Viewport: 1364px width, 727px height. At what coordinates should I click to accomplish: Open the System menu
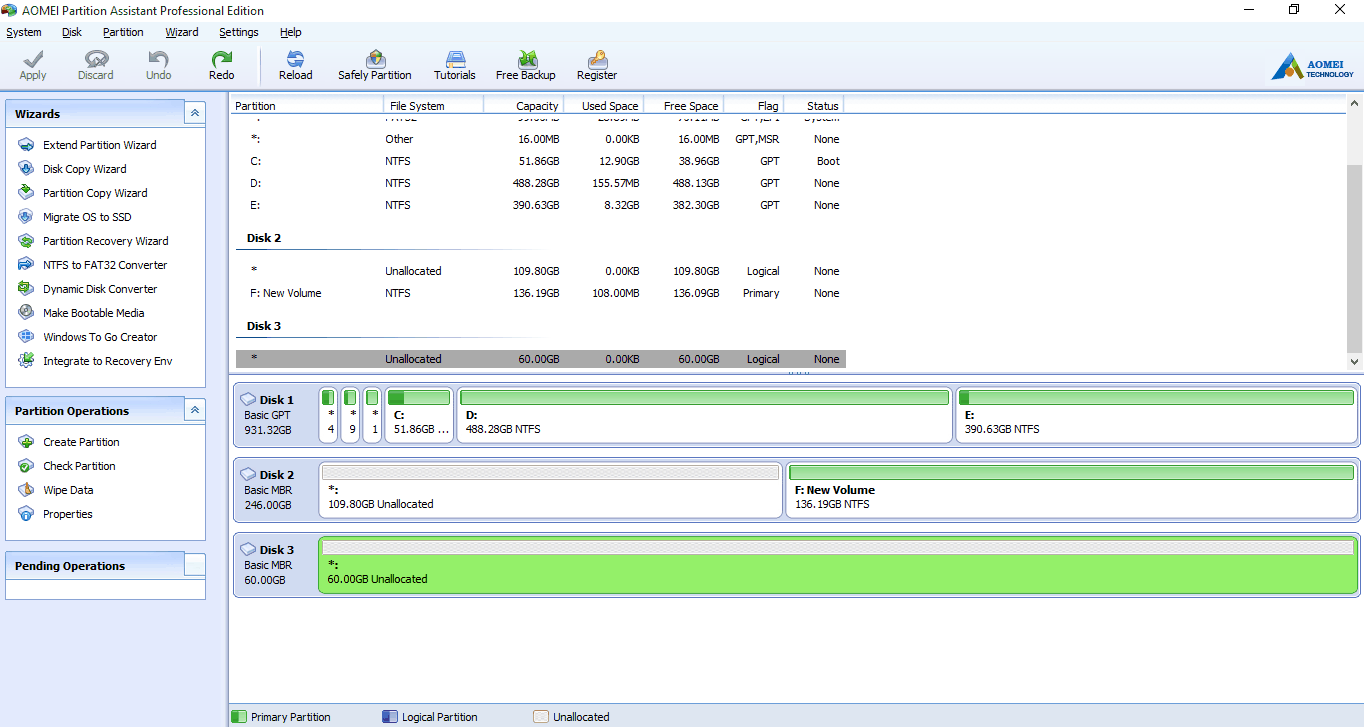pyautogui.click(x=24, y=32)
